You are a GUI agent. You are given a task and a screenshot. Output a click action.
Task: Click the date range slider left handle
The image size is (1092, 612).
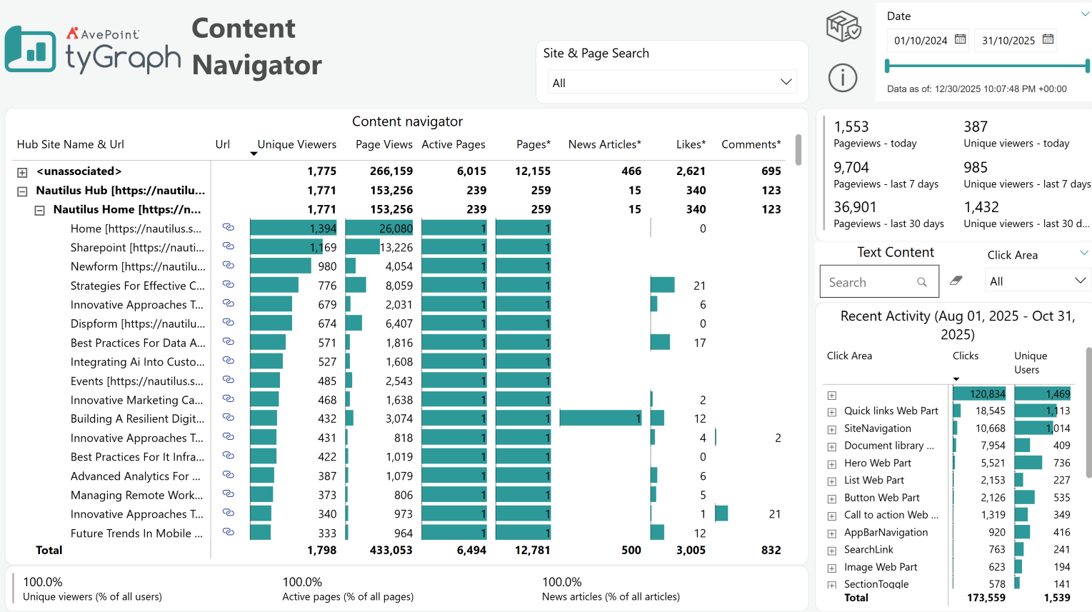click(887, 66)
